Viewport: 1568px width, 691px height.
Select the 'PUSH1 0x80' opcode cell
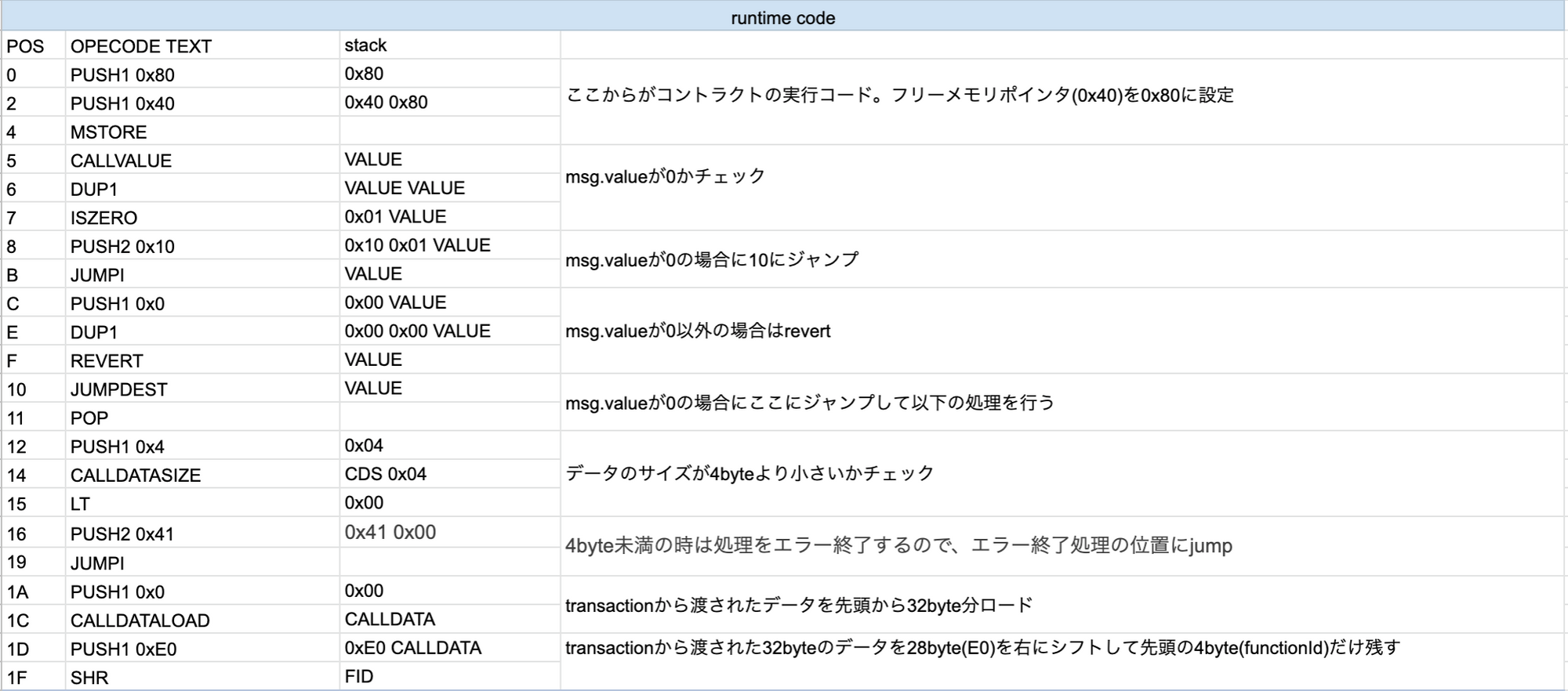(203, 74)
